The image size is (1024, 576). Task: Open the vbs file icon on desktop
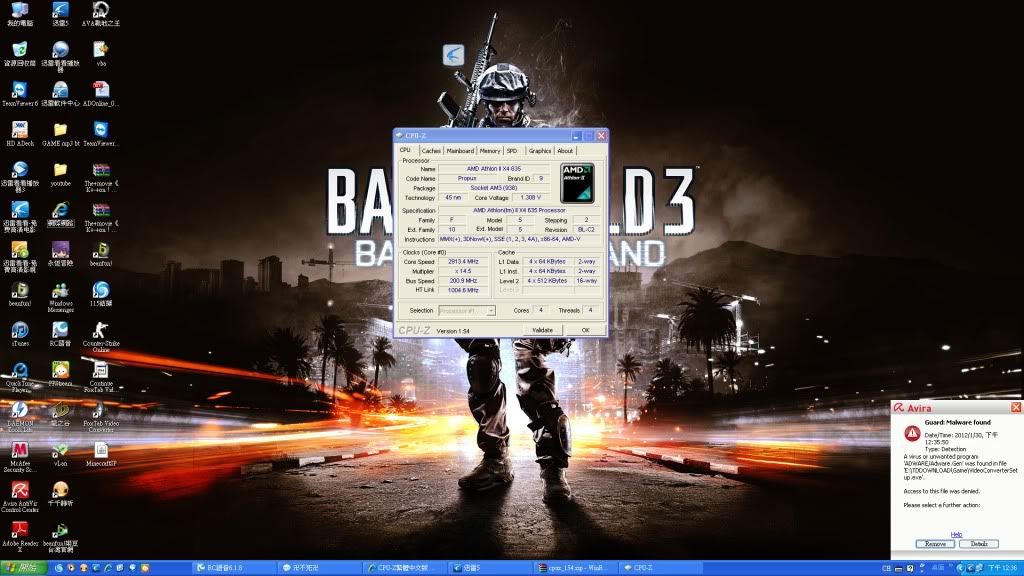click(101, 54)
